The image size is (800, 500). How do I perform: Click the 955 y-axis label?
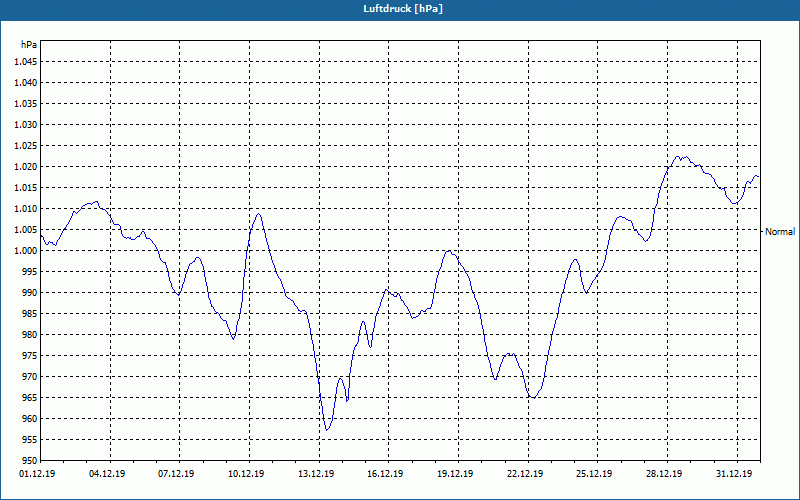[x=30, y=440]
